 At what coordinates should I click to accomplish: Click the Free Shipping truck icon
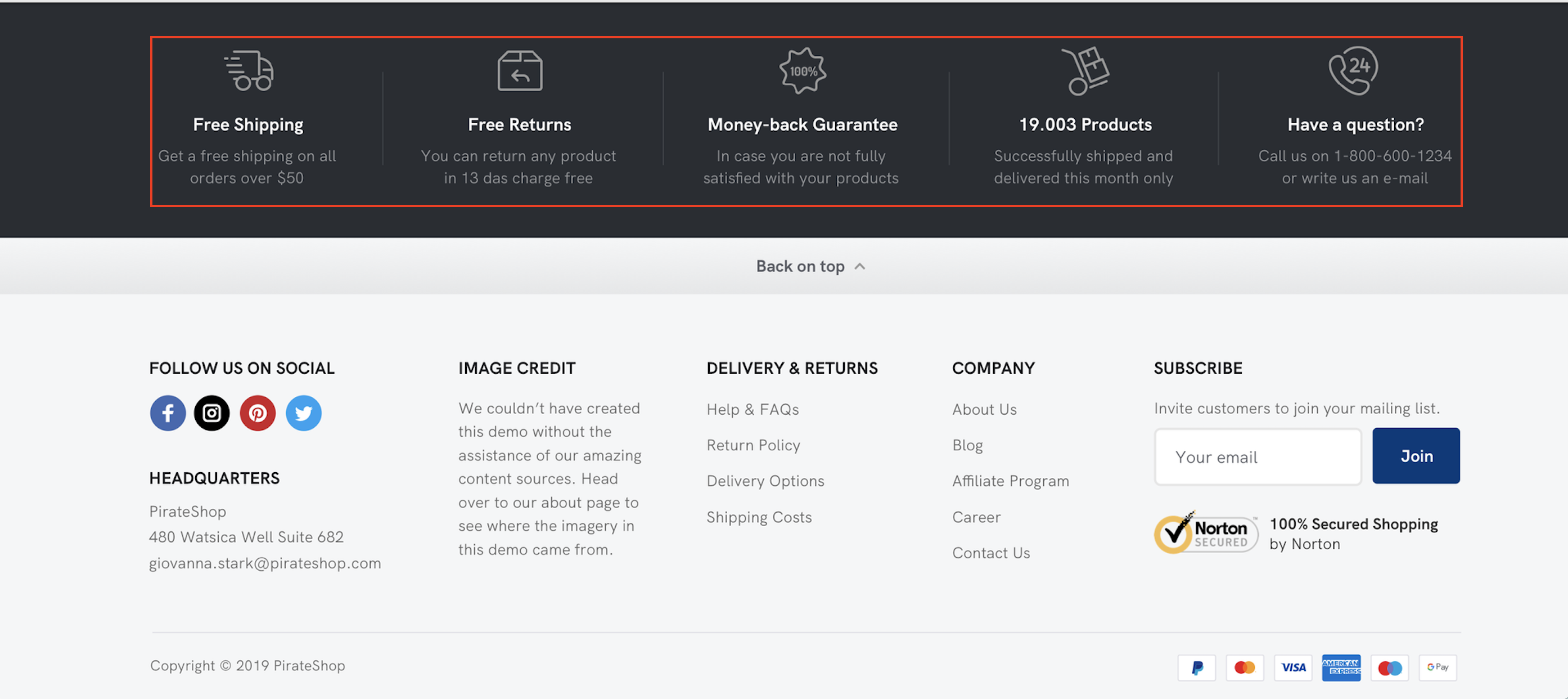point(249,70)
